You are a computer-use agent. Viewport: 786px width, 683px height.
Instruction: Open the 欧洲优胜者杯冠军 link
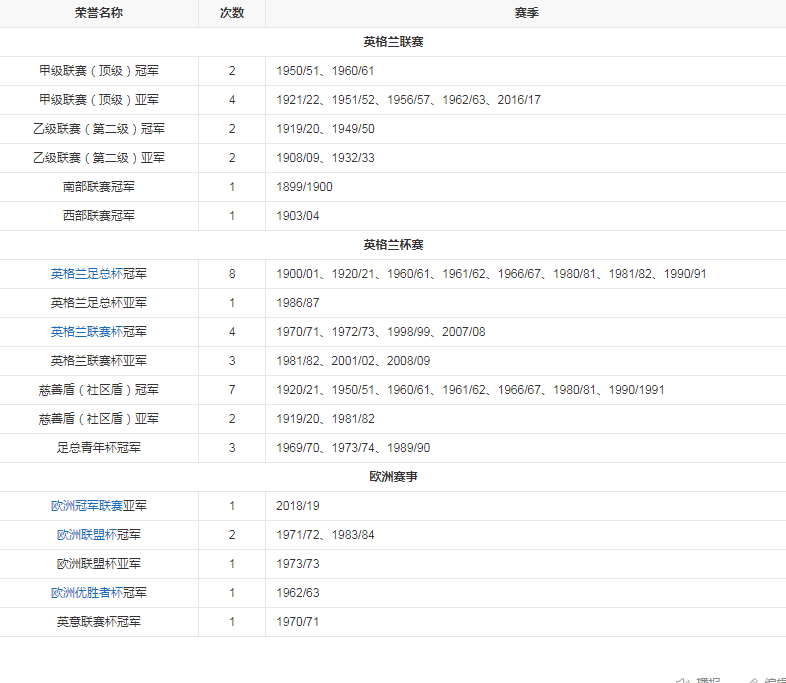coord(99,593)
